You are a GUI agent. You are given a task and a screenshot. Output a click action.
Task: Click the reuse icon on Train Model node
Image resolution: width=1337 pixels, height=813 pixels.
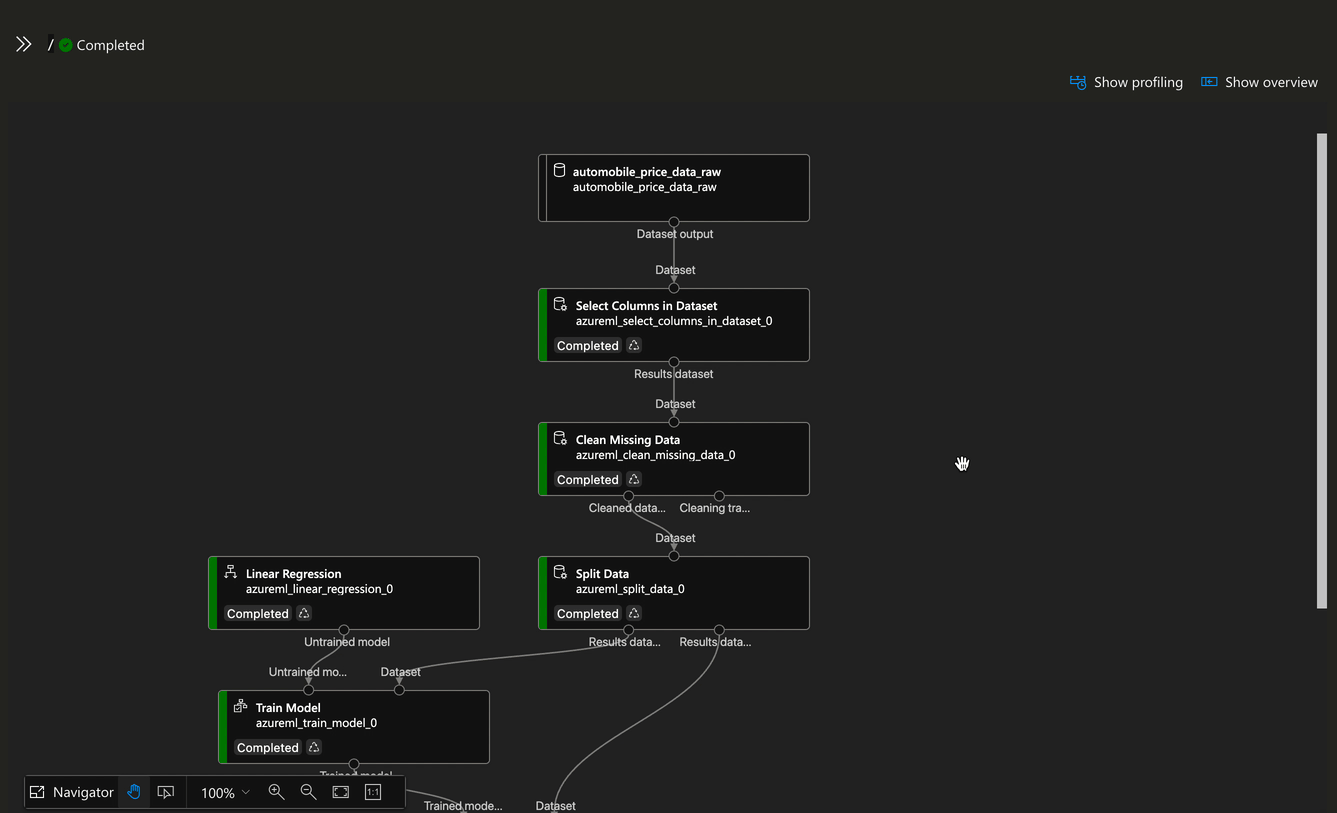click(x=314, y=747)
